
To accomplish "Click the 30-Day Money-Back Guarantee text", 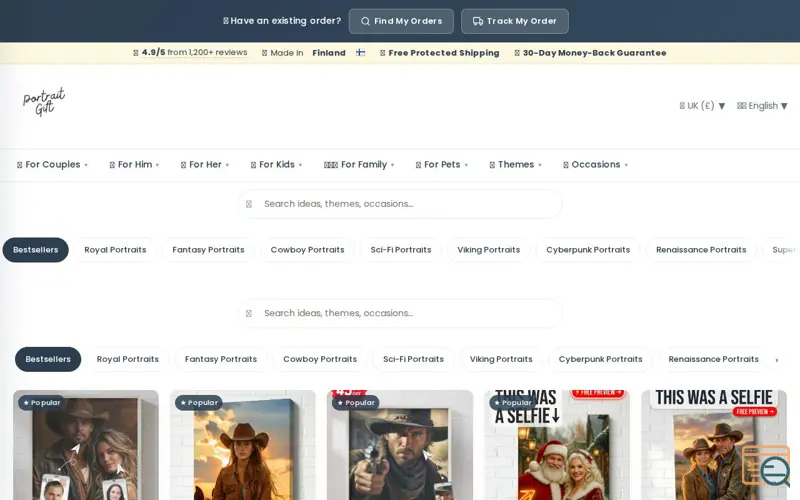I will pos(594,53).
